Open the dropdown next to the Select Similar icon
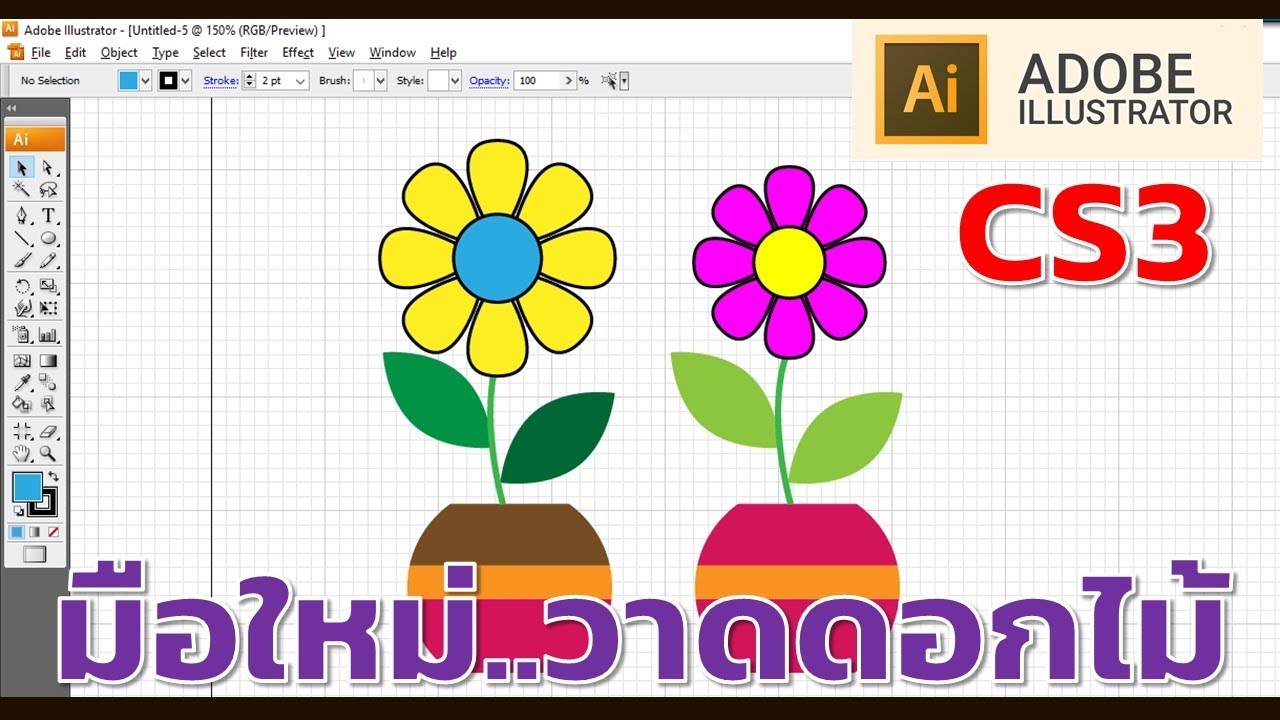 click(x=625, y=81)
